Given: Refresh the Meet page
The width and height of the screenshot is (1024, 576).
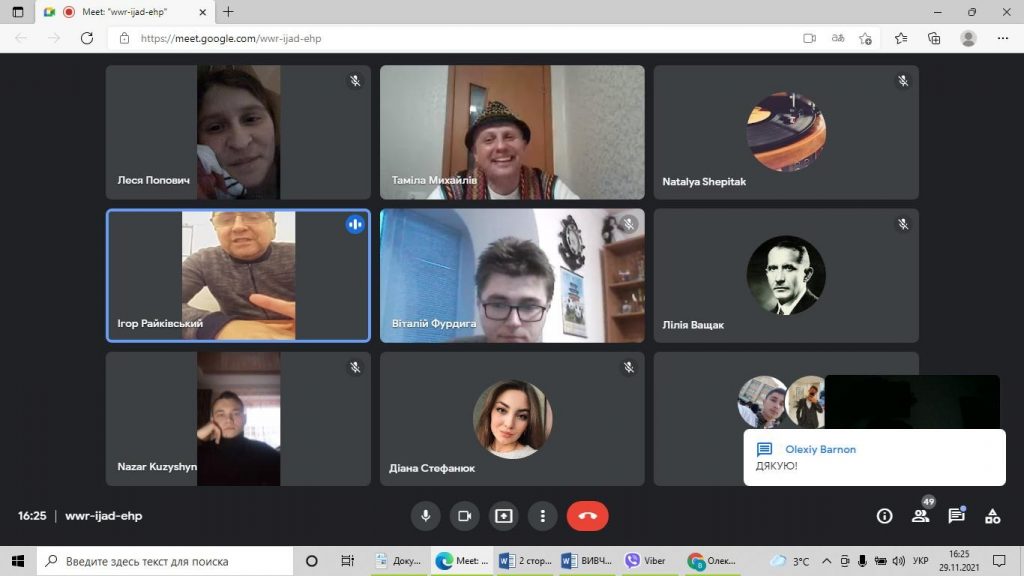Looking at the screenshot, I should click(87, 38).
